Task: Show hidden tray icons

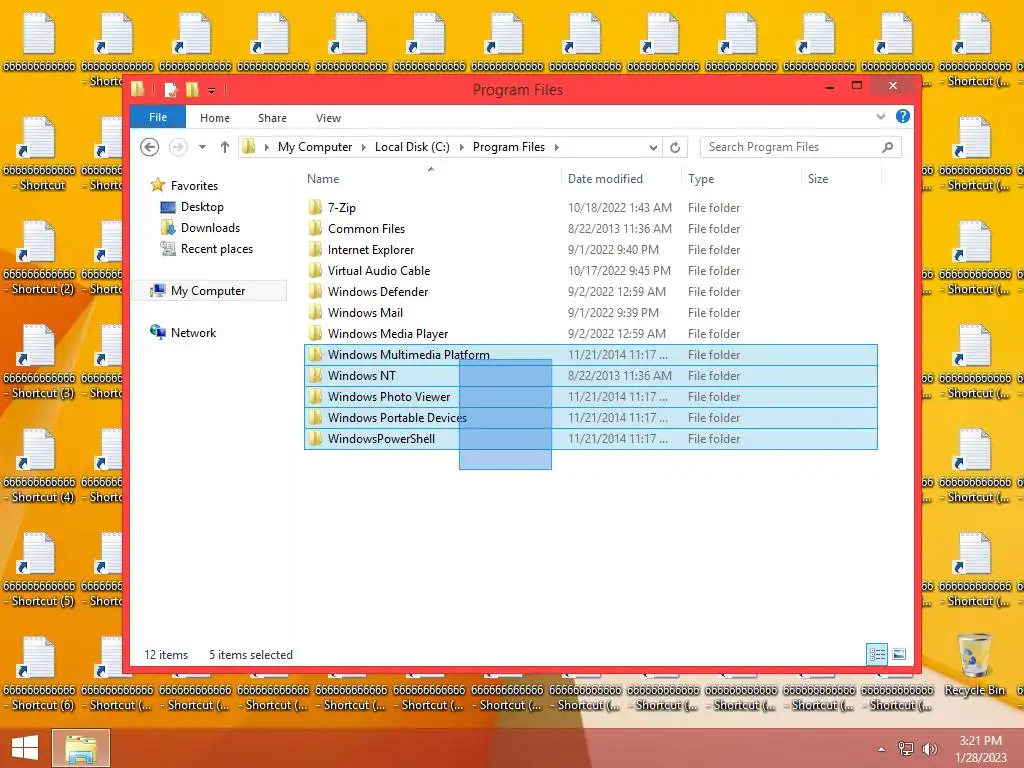Action: coord(881,749)
